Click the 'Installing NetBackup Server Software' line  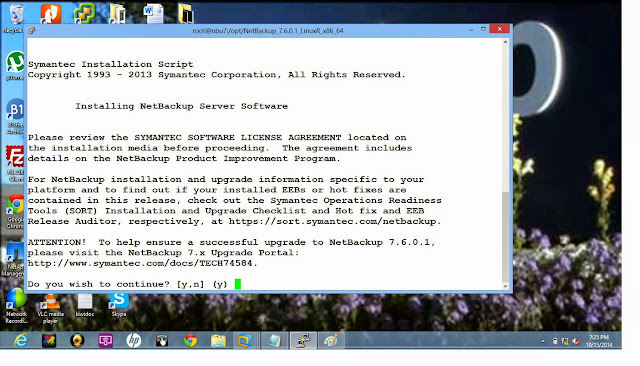pyautogui.click(x=182, y=106)
